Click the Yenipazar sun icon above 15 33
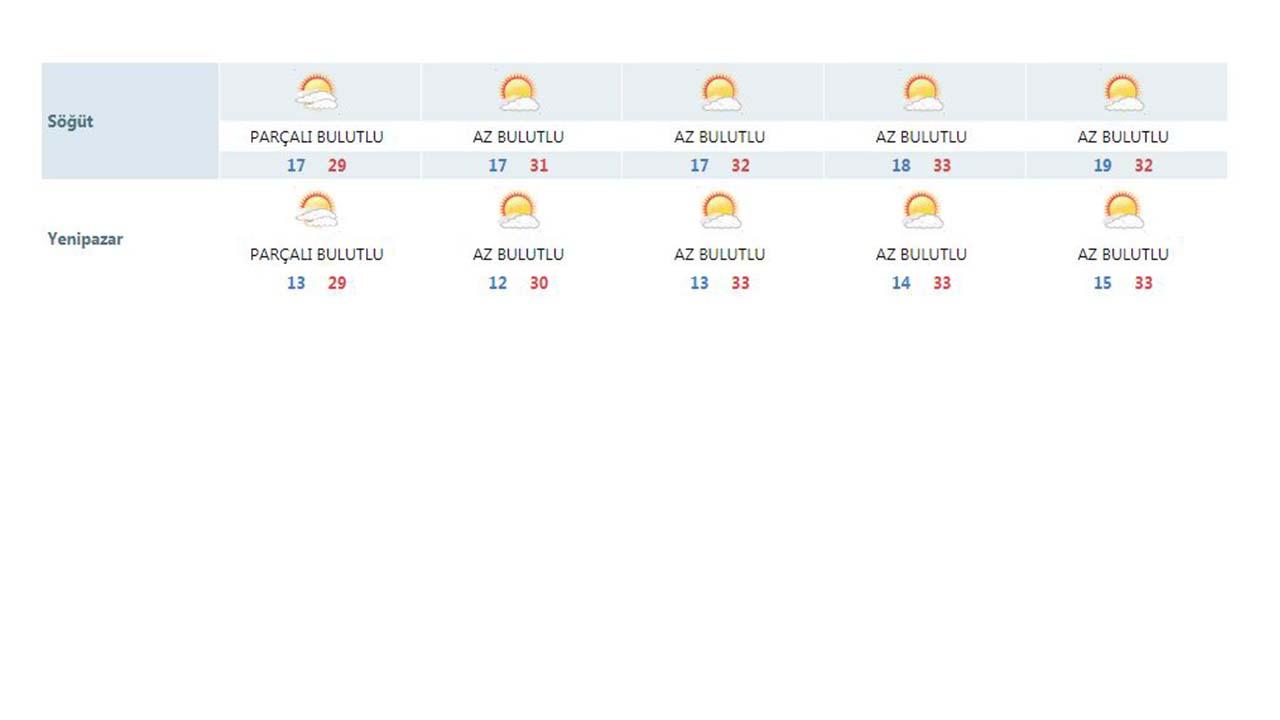Screen dimensions: 1280x720 [x=1123, y=210]
